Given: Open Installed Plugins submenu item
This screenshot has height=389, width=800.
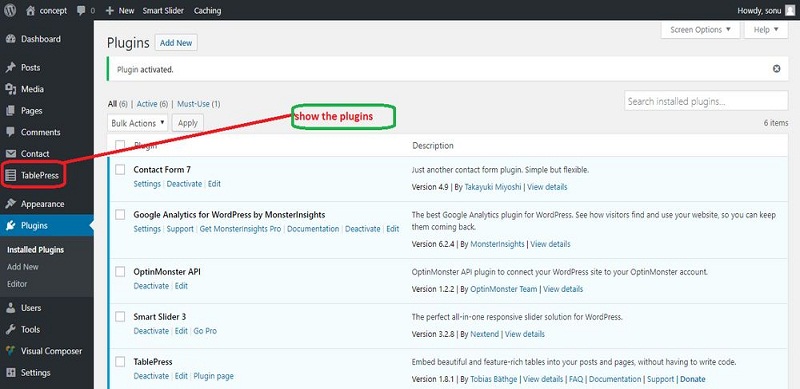Looking at the screenshot, I should (x=35, y=250).
